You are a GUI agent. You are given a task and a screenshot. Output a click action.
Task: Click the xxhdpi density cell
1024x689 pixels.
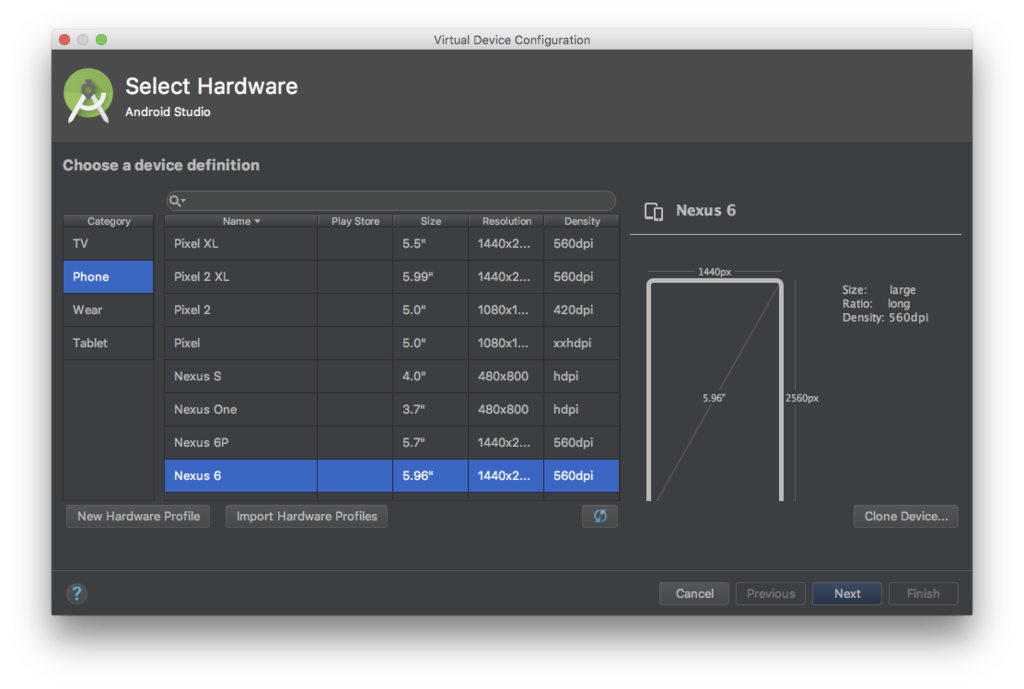click(x=582, y=343)
